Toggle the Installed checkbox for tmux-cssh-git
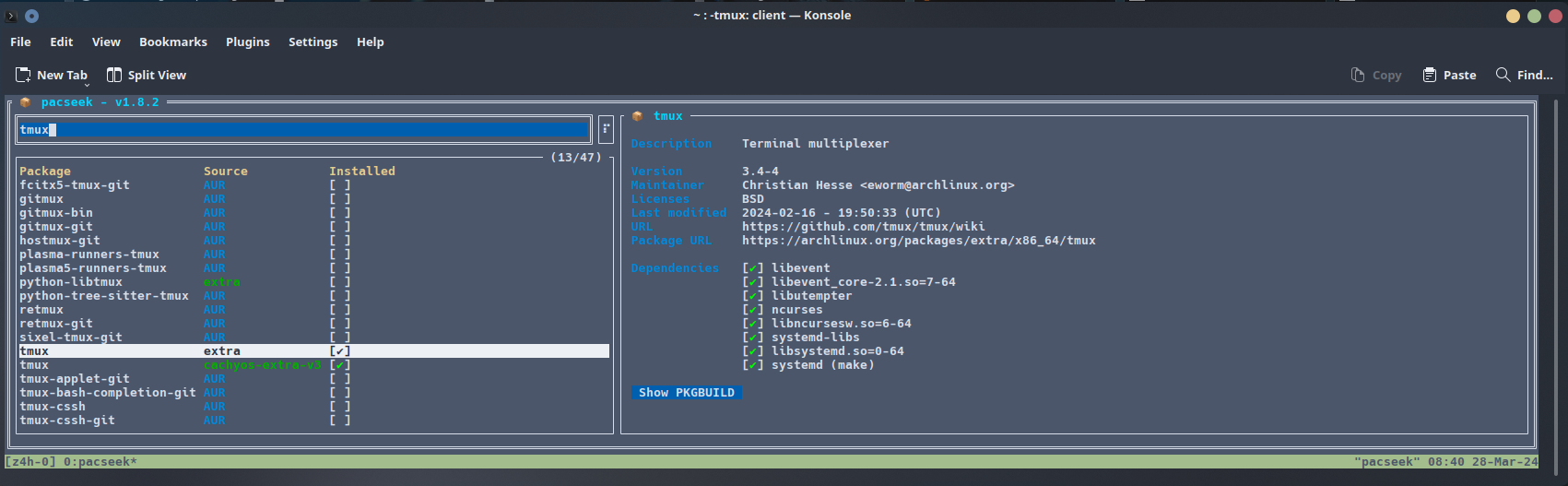Screen dimensions: 1568x486 (x=340, y=421)
